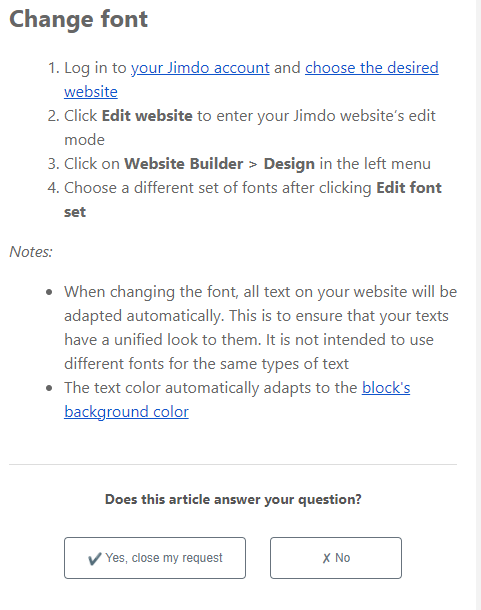
Task: Click the checkmark icon on Yes button
Action: [x=95, y=559]
